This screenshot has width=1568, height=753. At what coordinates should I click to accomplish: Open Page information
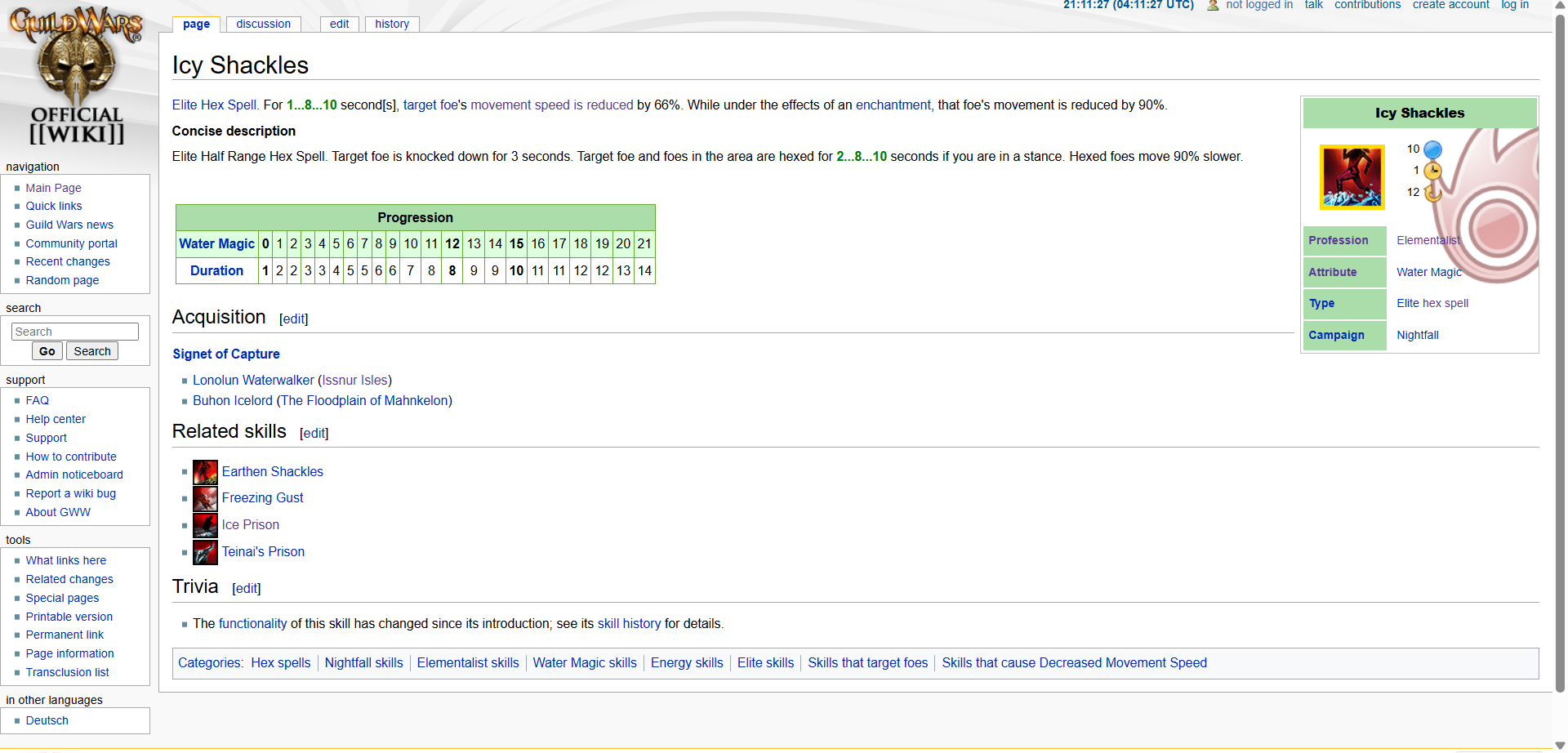(x=69, y=653)
